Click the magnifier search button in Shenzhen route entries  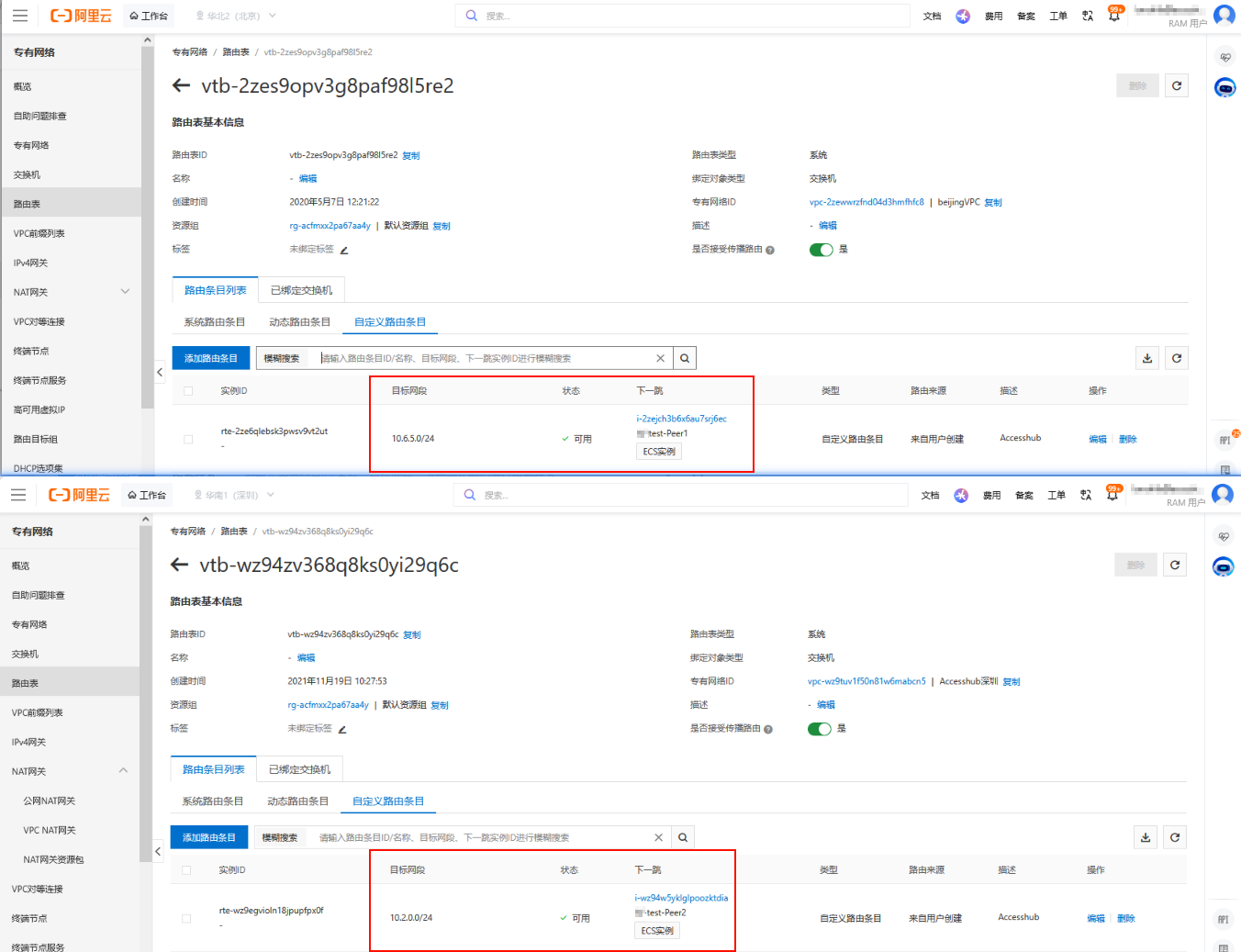(x=683, y=837)
